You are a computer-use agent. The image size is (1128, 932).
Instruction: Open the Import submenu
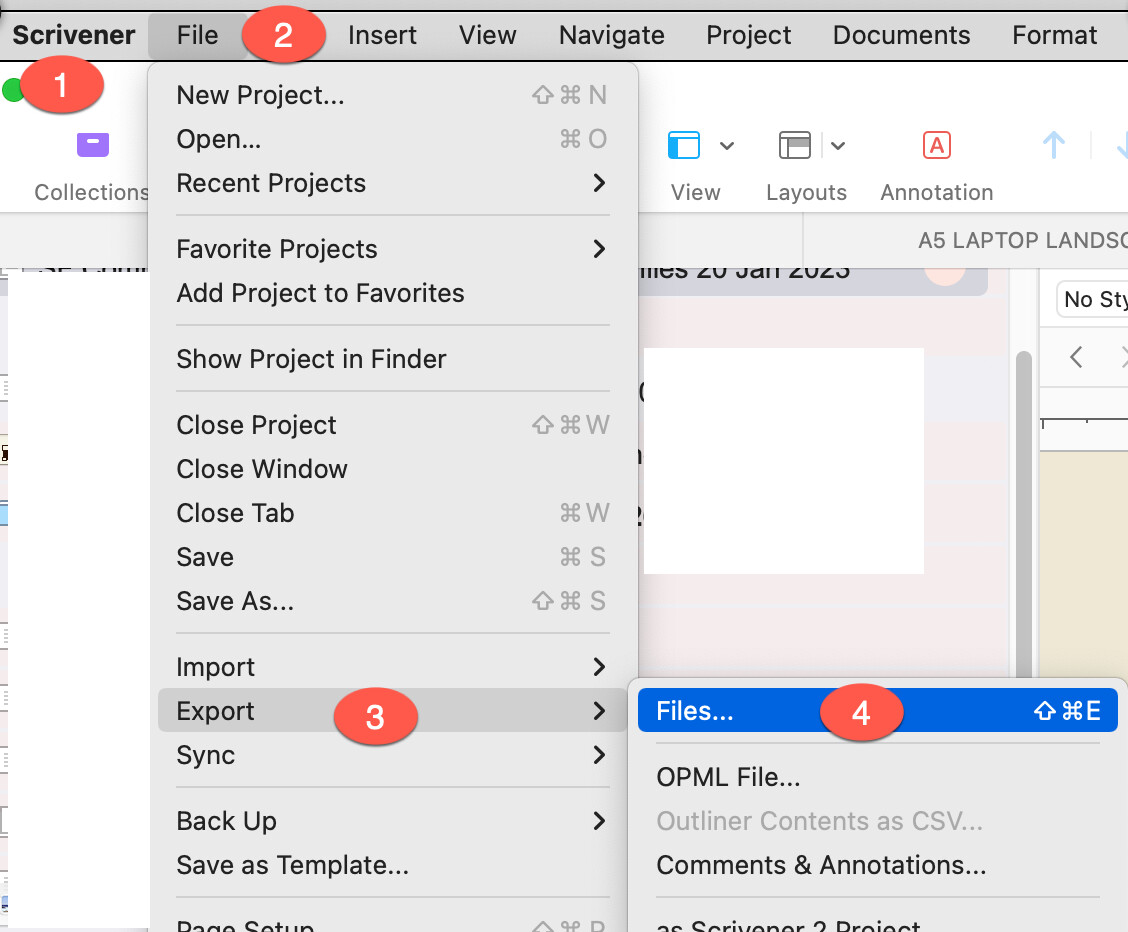coord(393,667)
